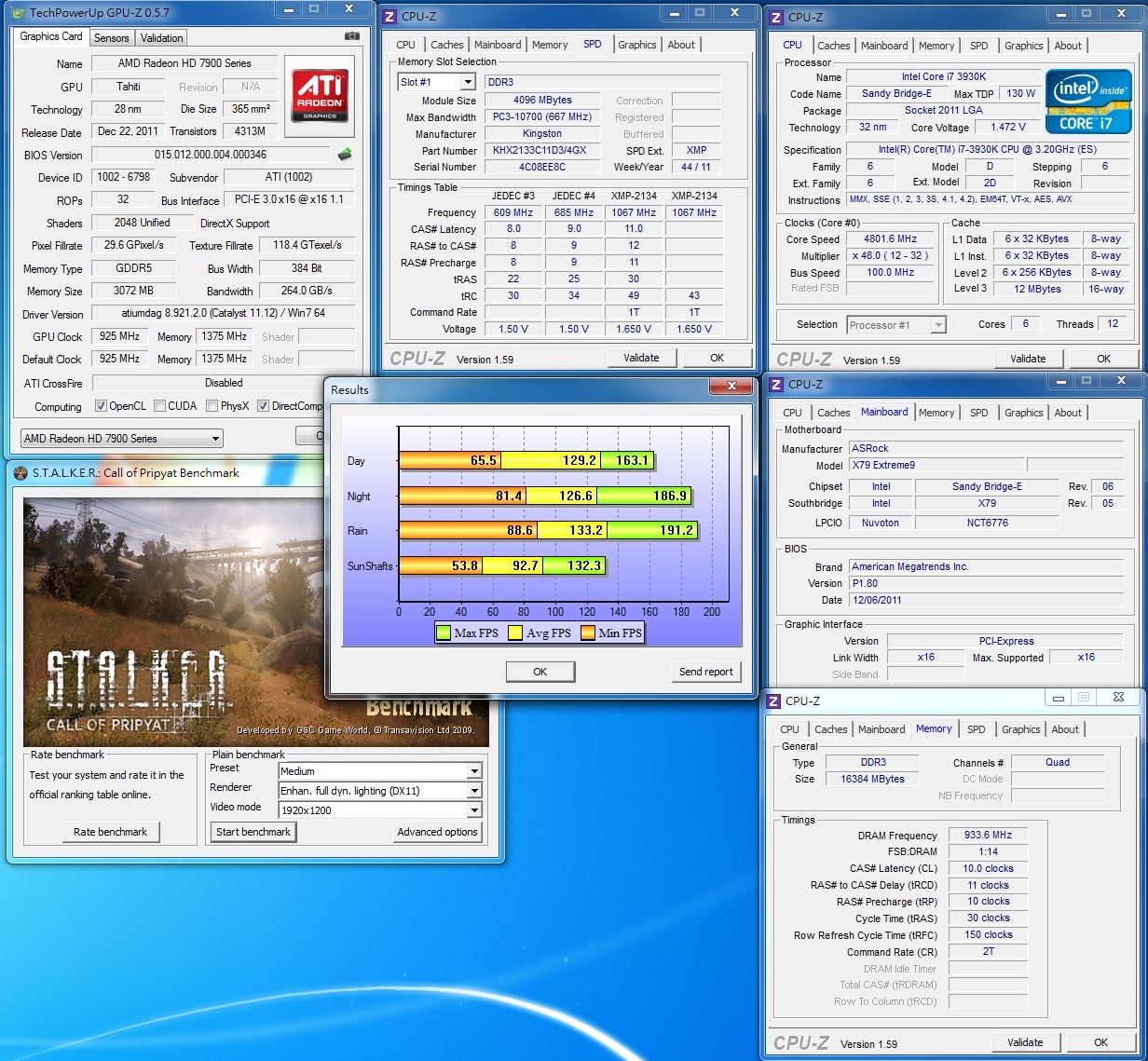The height and width of the screenshot is (1061, 1148).
Task: Open the Validation tab in GPU-Z
Action: 162,38
